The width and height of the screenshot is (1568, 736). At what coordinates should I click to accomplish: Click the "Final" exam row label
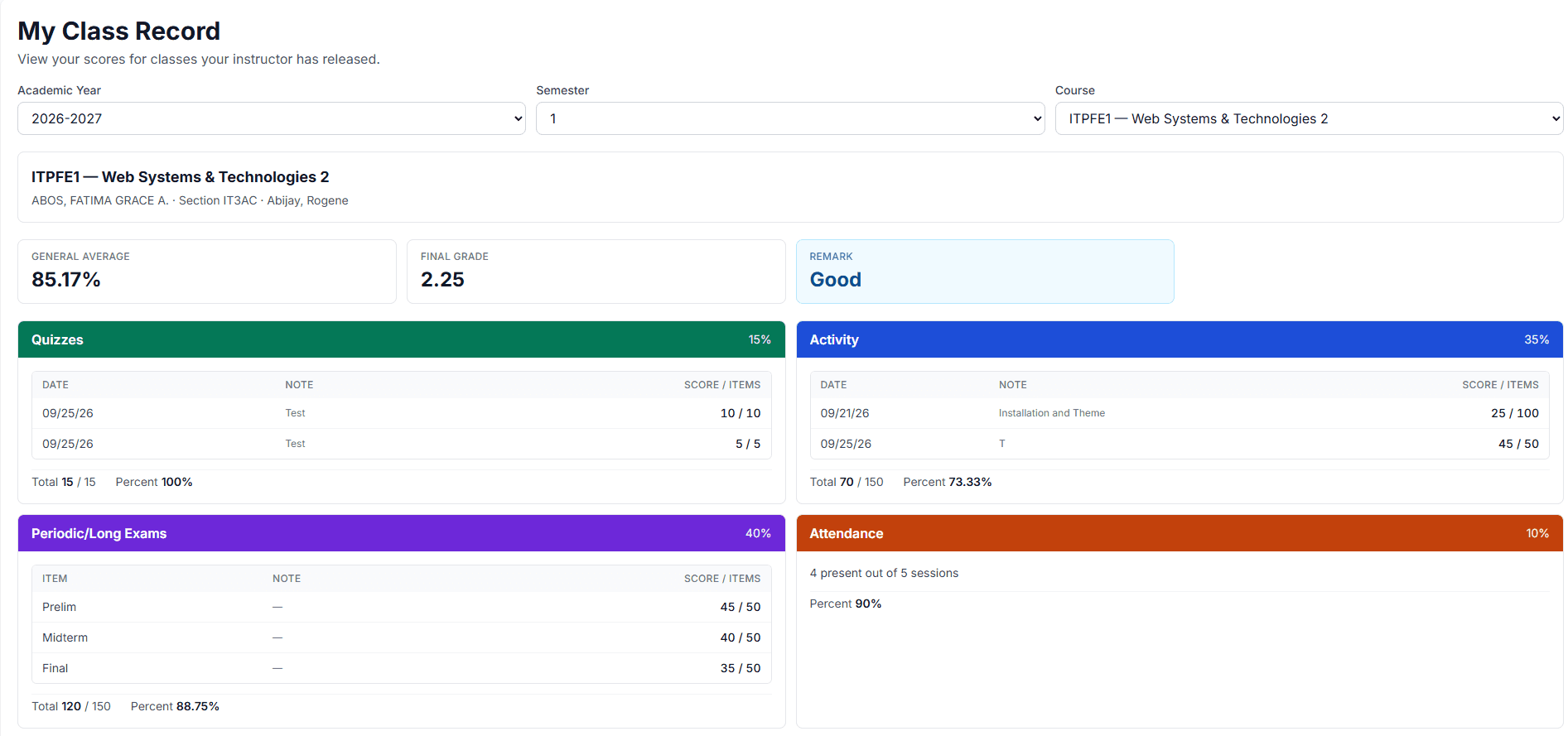tap(55, 668)
